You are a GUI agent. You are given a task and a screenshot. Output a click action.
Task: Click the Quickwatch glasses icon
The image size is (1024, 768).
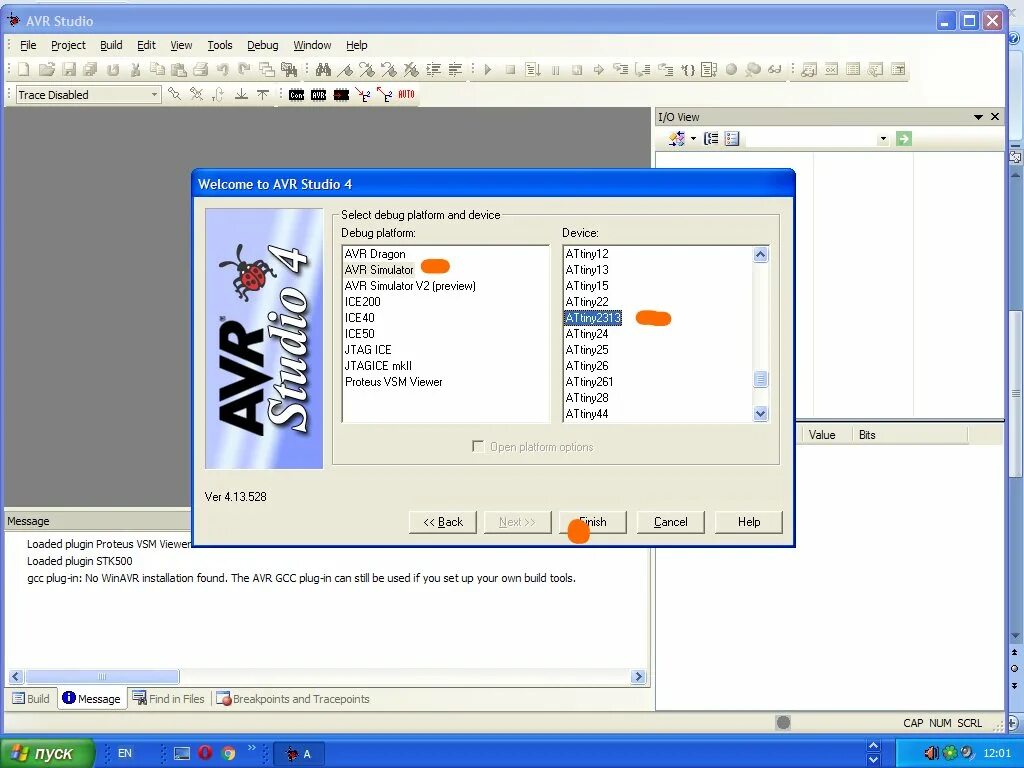[x=775, y=69]
